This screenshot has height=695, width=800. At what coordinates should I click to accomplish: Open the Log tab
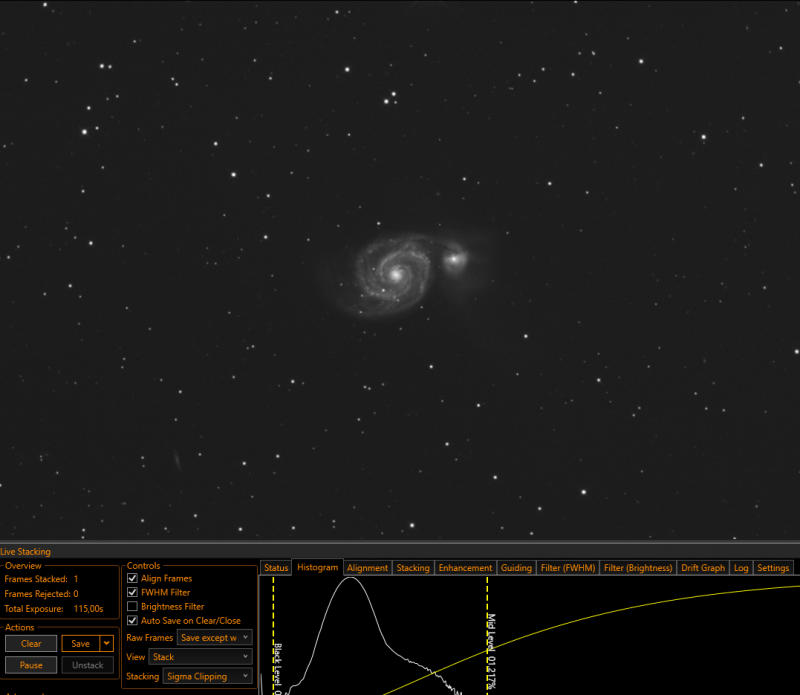tap(741, 568)
